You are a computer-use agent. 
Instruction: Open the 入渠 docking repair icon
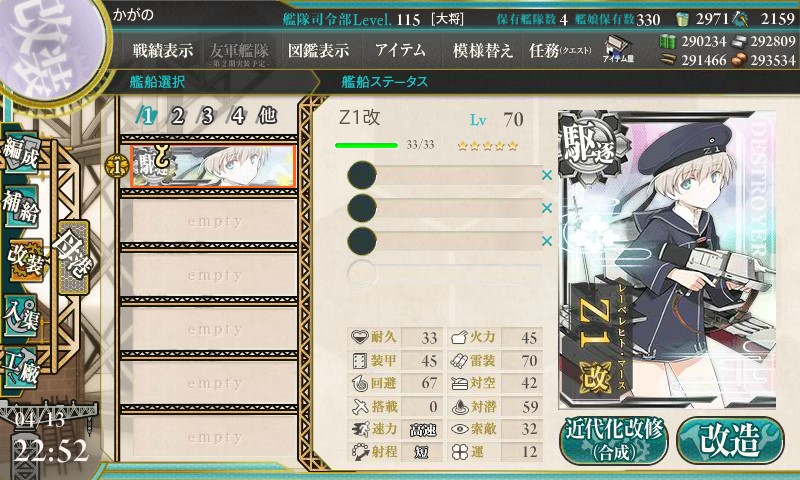pyautogui.click(x=20, y=315)
